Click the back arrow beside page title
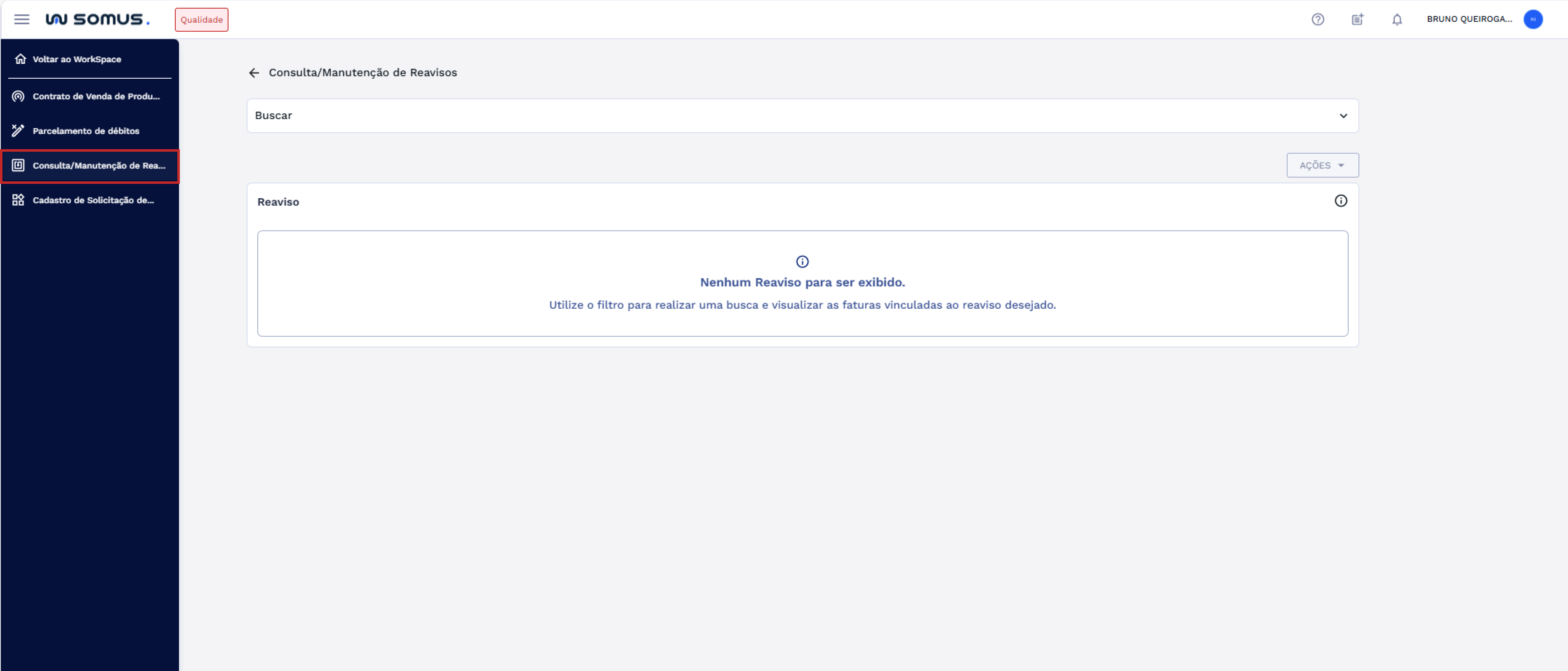Viewport: 1568px width, 671px height. coord(254,73)
